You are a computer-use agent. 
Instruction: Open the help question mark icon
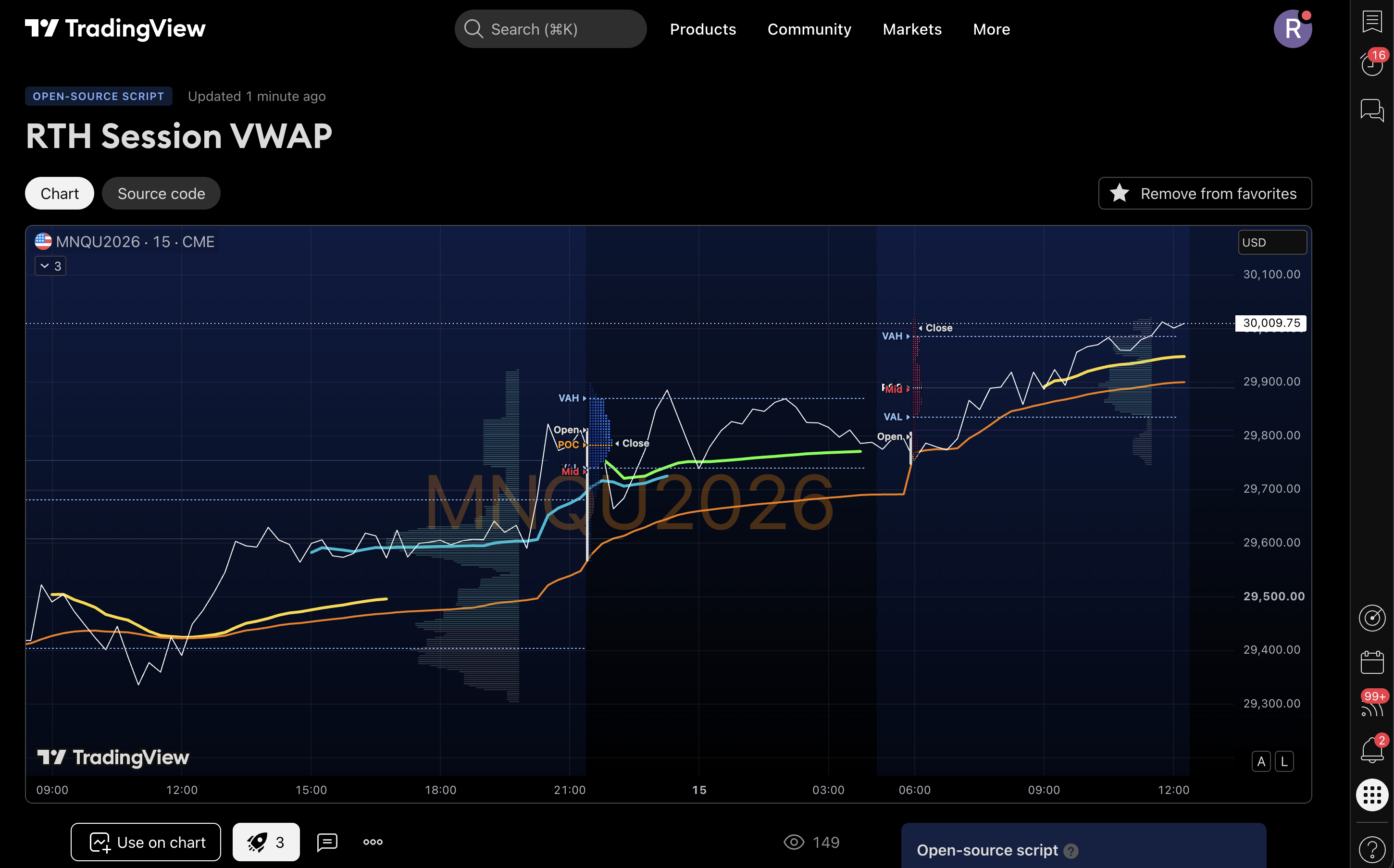coord(1371,849)
